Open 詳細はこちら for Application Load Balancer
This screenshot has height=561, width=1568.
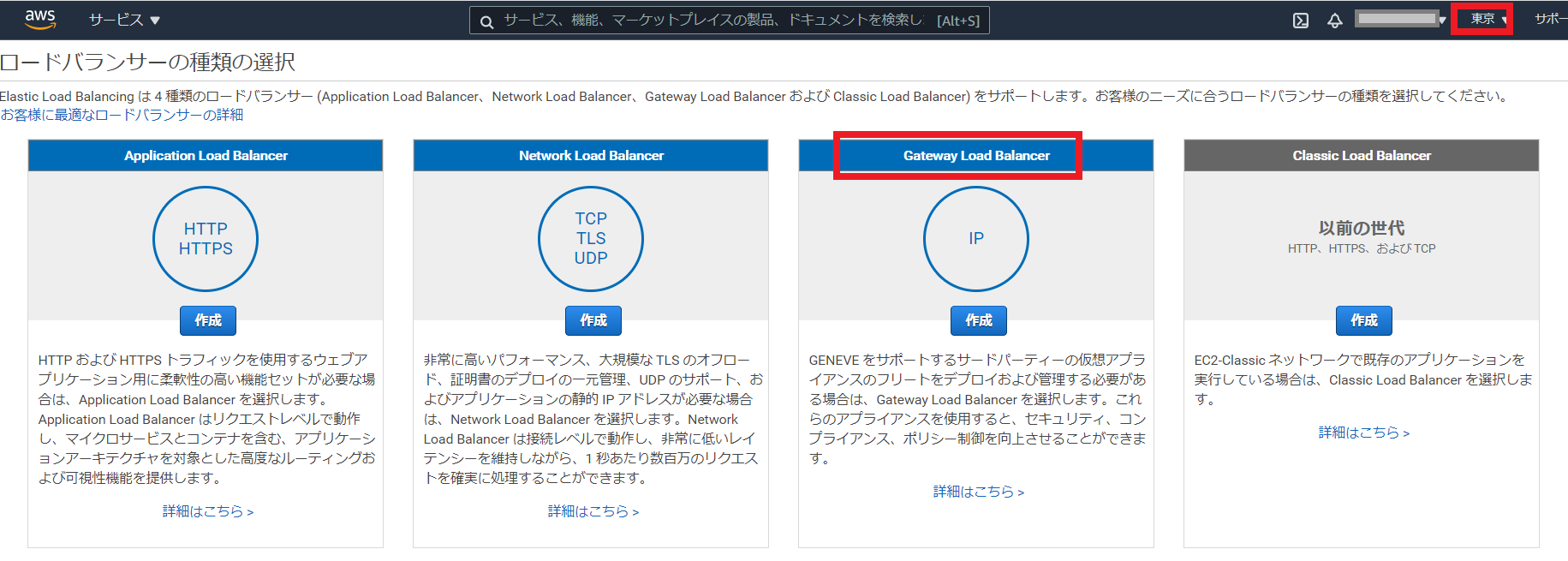coord(208,511)
